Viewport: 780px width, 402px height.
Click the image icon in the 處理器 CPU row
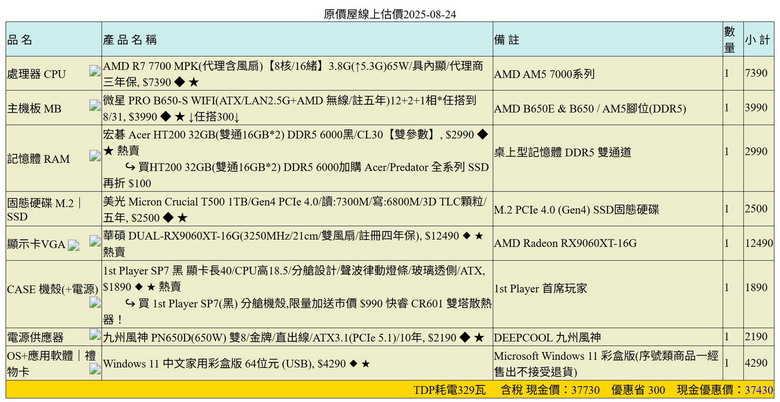pyautogui.click(x=95, y=71)
